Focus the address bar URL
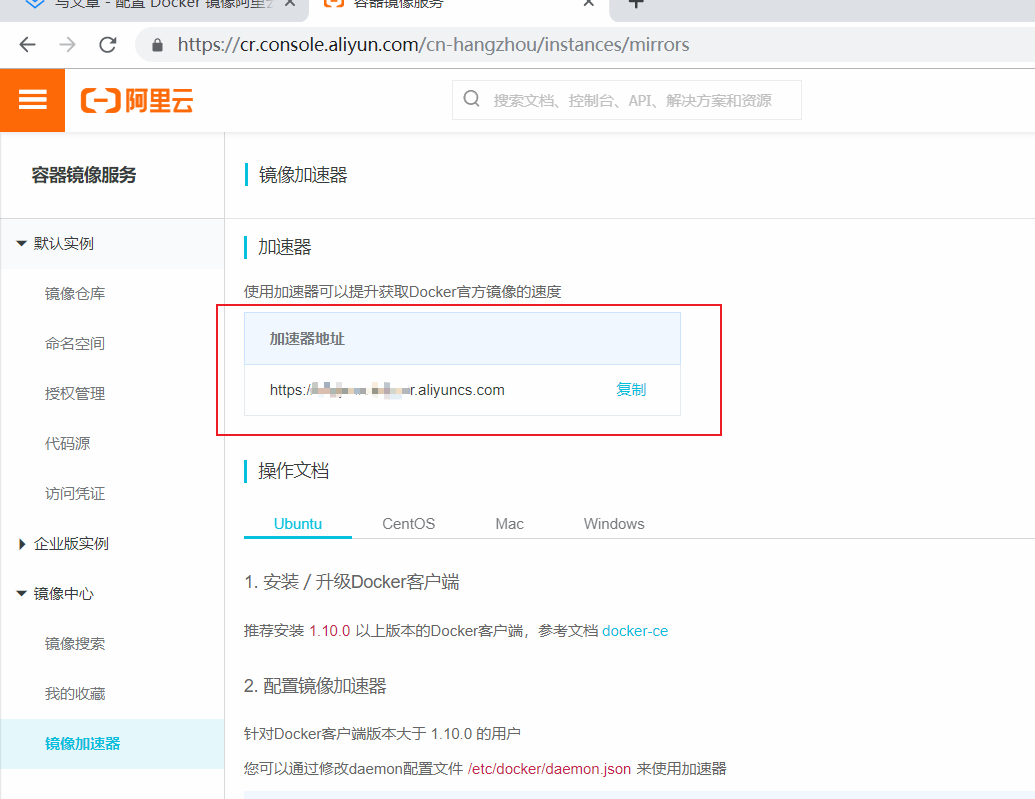Image resolution: width=1035 pixels, height=799 pixels. pos(433,45)
